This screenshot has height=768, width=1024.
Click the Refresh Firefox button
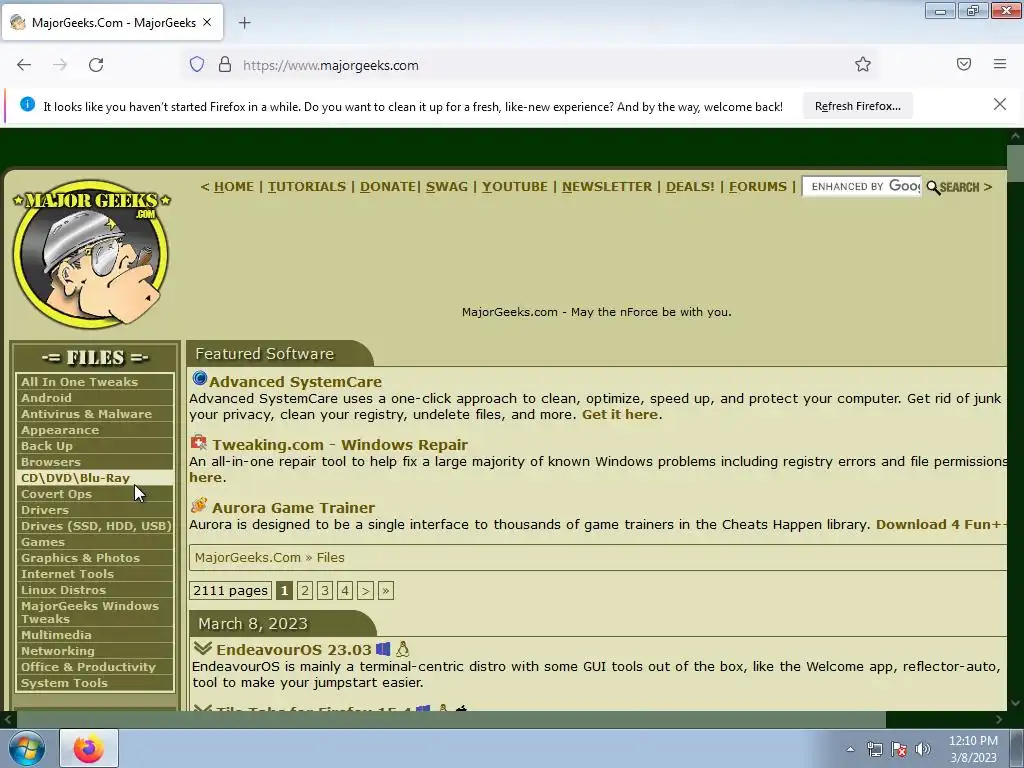[x=857, y=106]
